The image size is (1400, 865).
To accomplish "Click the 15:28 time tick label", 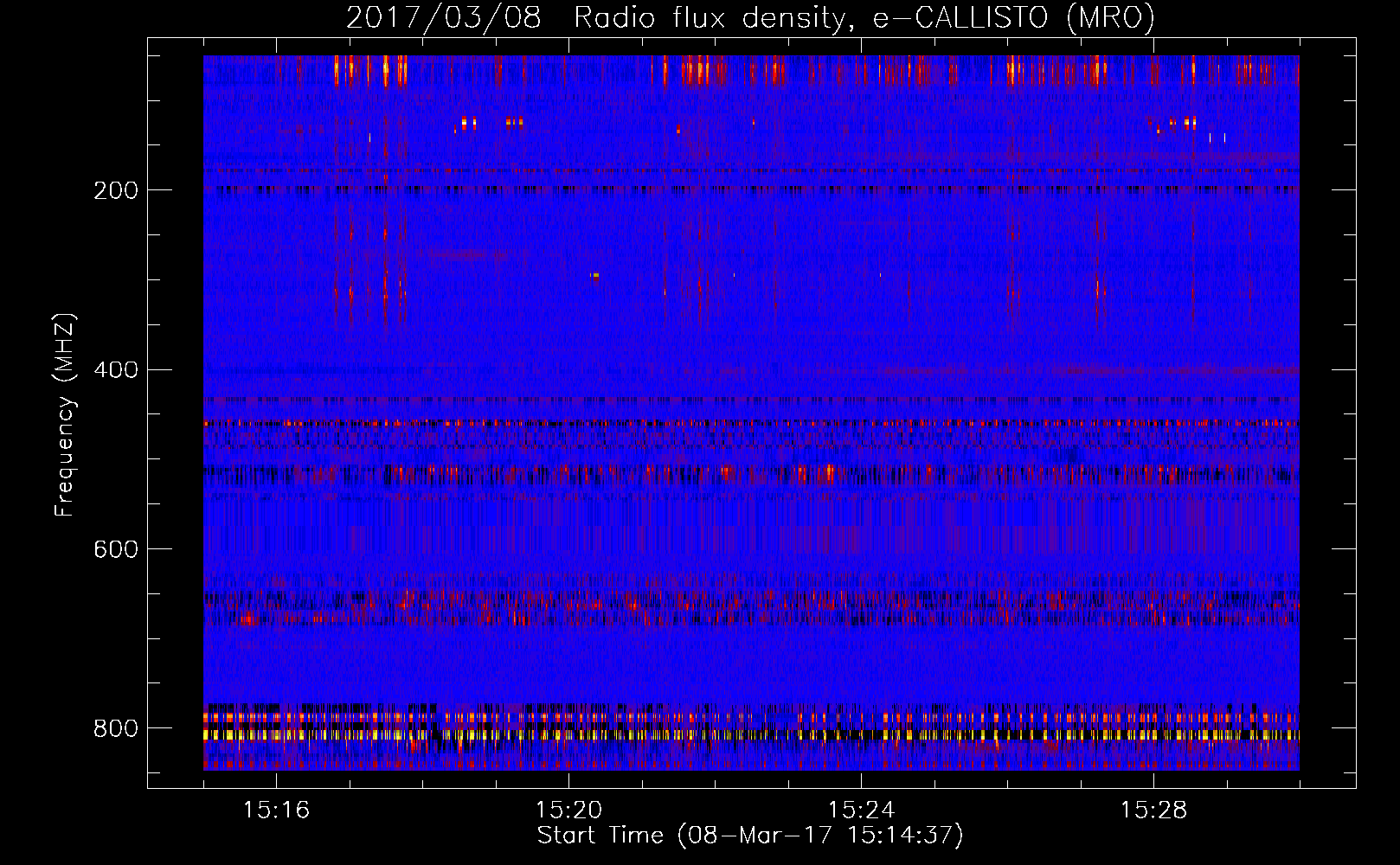I will [x=1153, y=810].
